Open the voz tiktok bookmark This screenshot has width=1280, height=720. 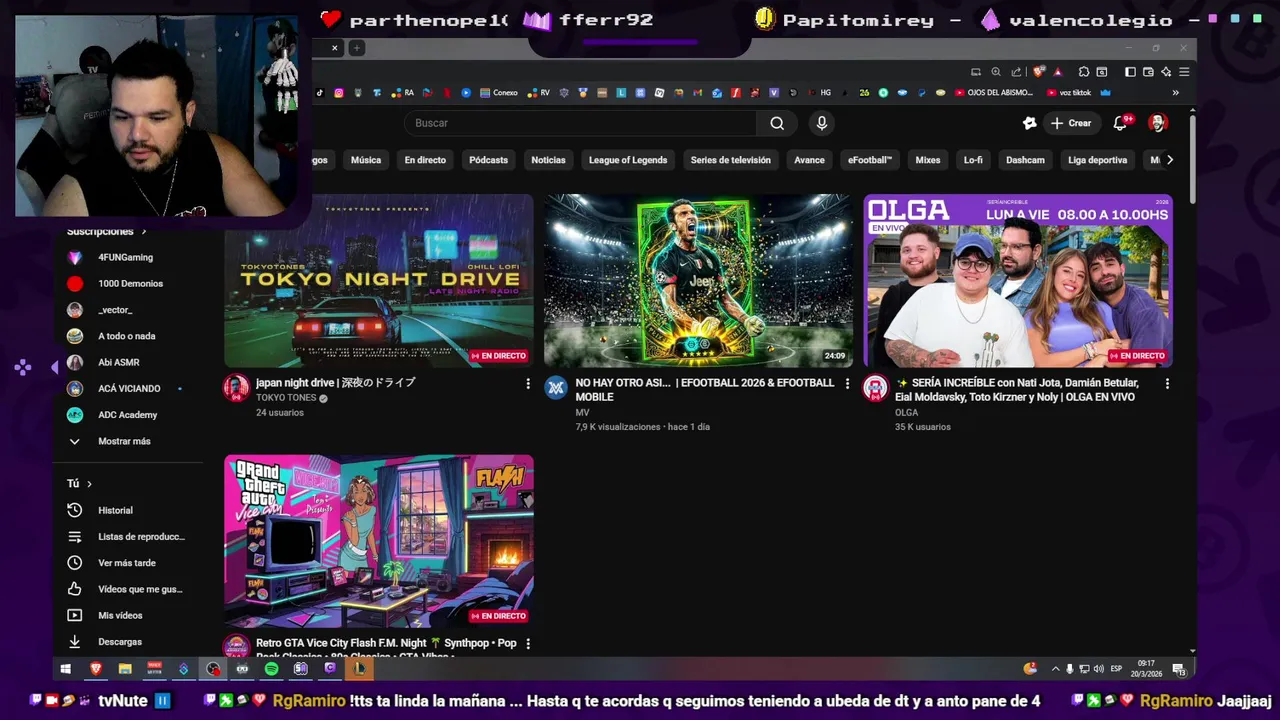pyautogui.click(x=1069, y=93)
